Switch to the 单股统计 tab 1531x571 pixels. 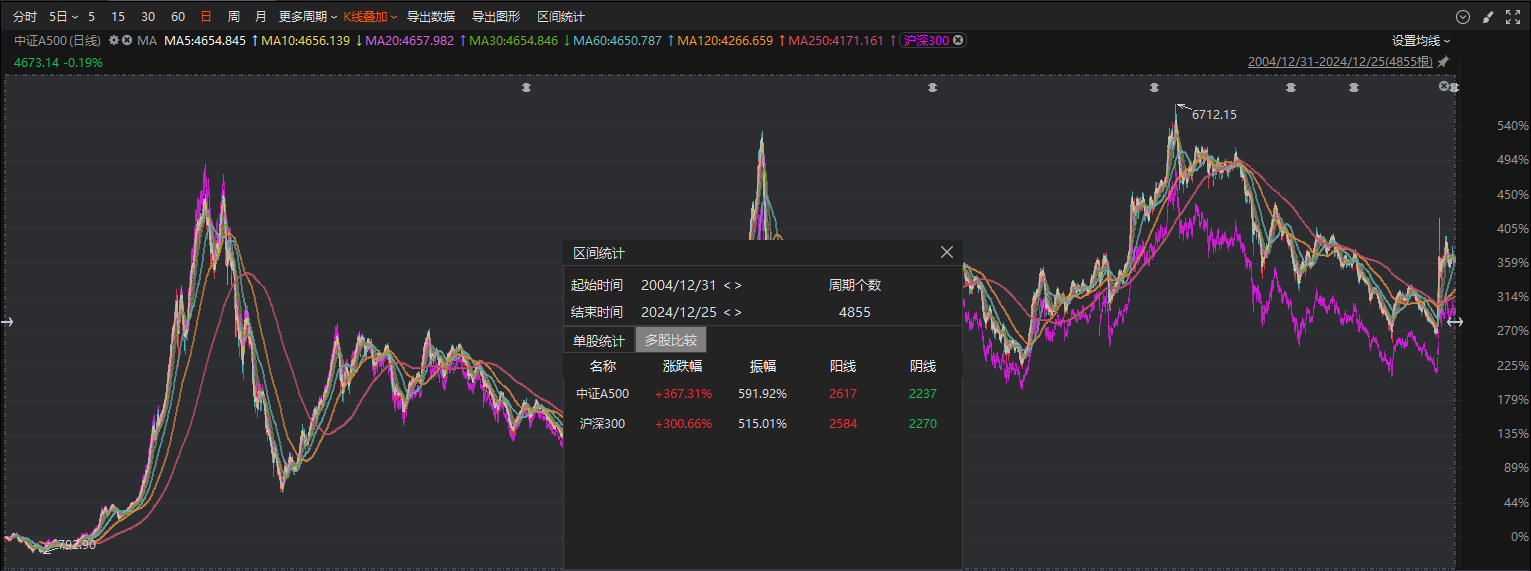pos(599,340)
